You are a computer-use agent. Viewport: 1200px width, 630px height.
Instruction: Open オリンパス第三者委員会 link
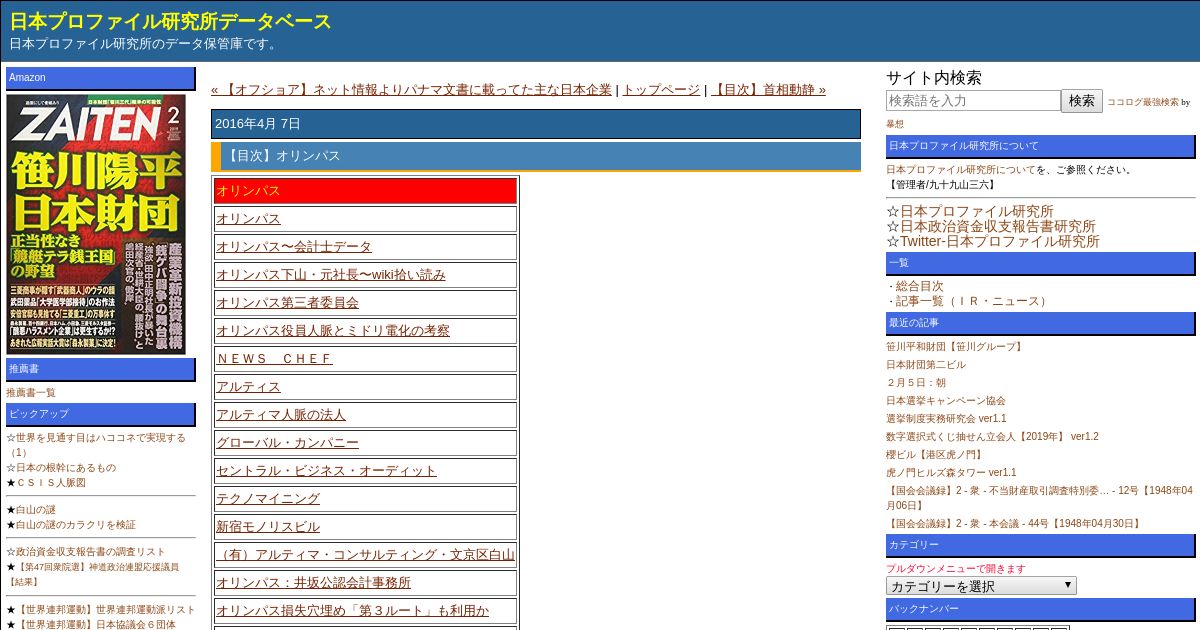coord(287,303)
